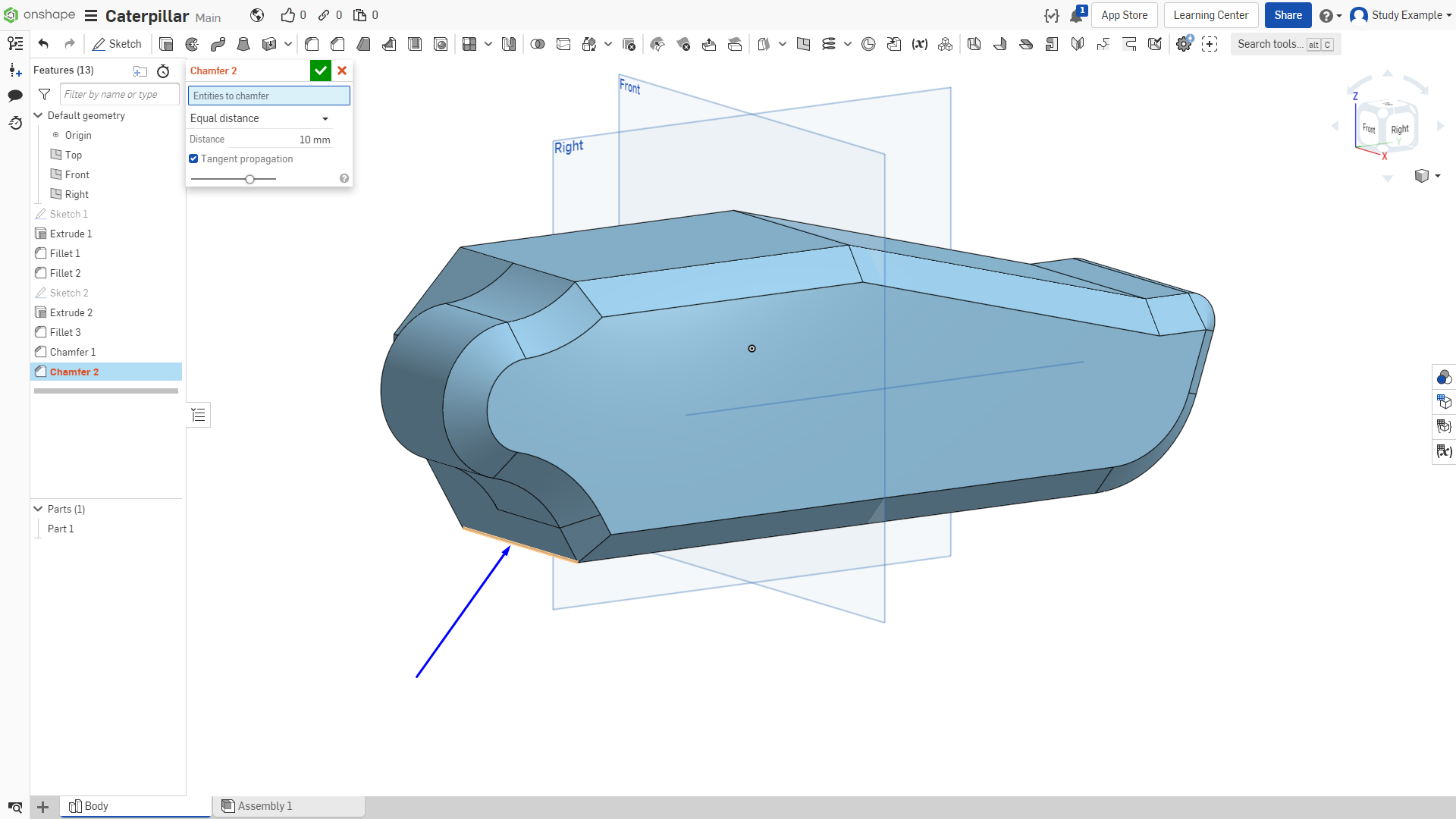Image resolution: width=1456 pixels, height=819 pixels.
Task: Switch to the Body tab
Action: [136, 806]
